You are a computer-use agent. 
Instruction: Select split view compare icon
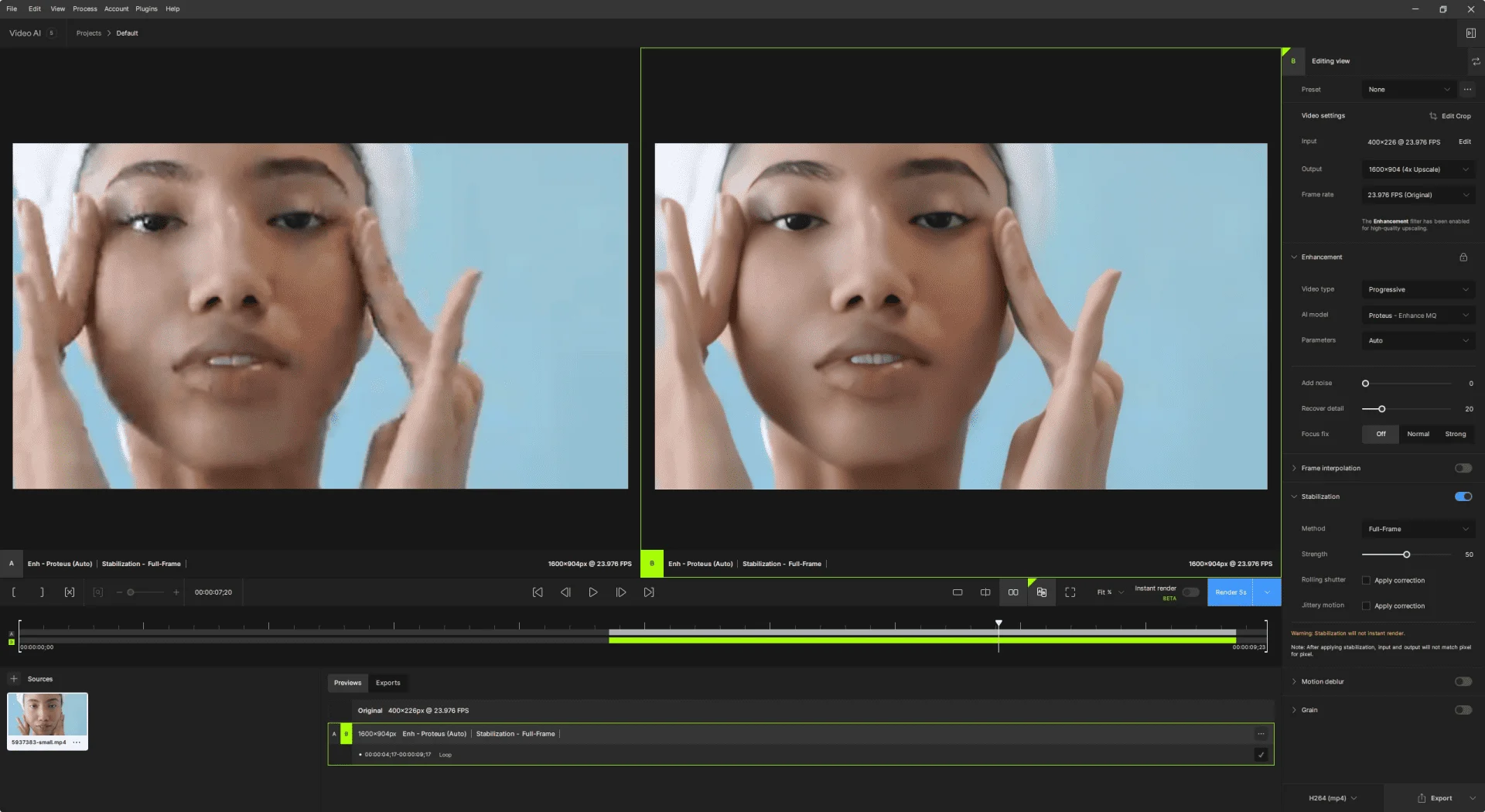[x=985, y=592]
